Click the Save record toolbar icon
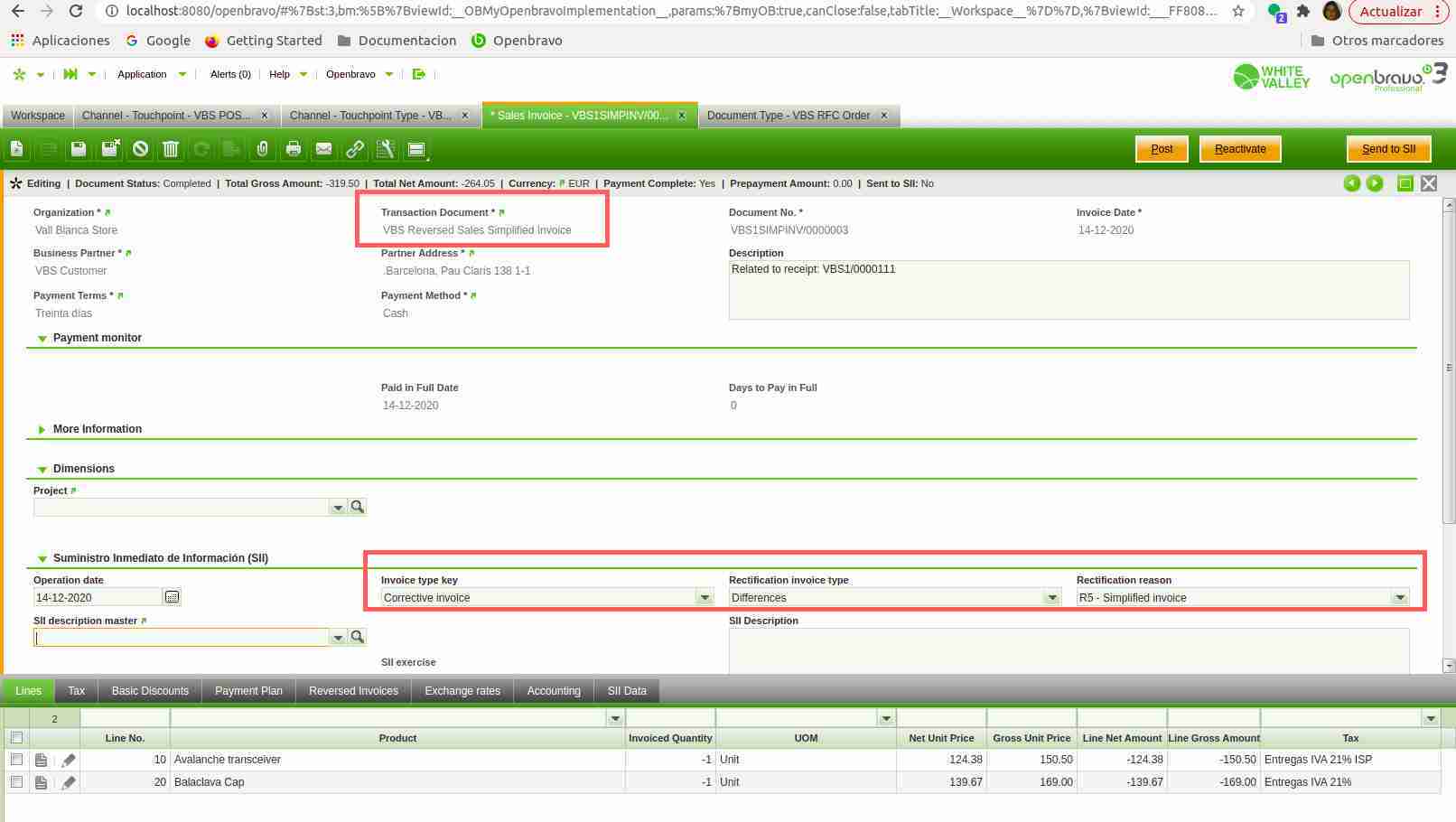The height and width of the screenshot is (822, 1456). point(79,149)
